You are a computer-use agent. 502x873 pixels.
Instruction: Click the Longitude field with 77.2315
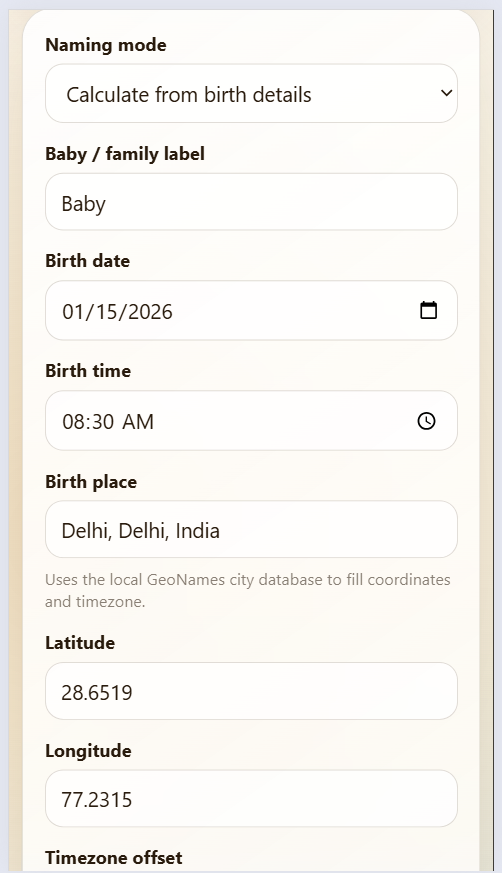[x=251, y=799]
